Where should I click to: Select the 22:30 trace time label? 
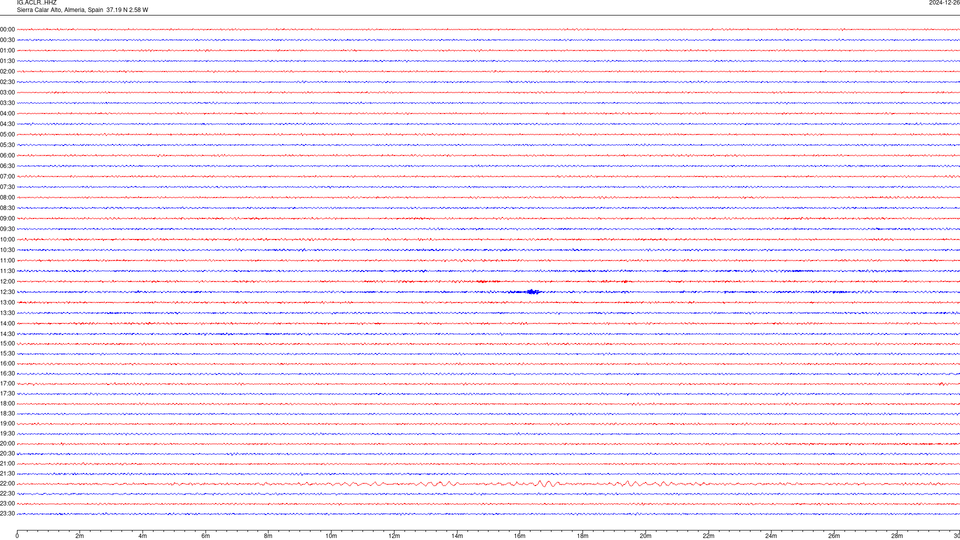coord(7,493)
